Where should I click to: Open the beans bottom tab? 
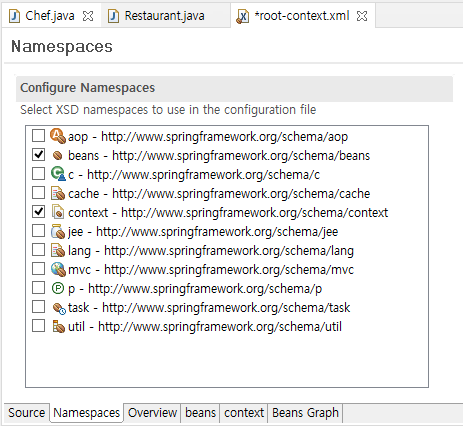coord(200,413)
